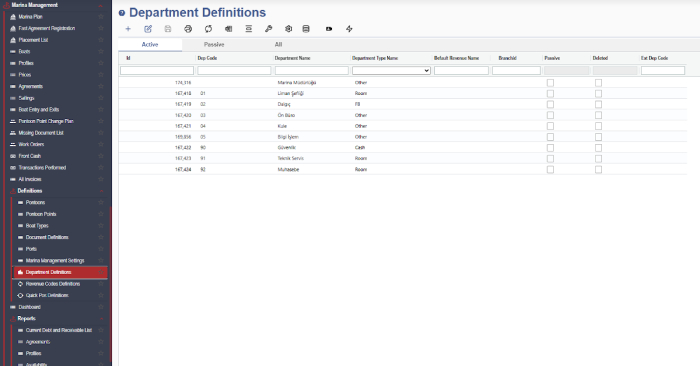
Task: Click help icon beside Department Definitions title
Action: 122,13
